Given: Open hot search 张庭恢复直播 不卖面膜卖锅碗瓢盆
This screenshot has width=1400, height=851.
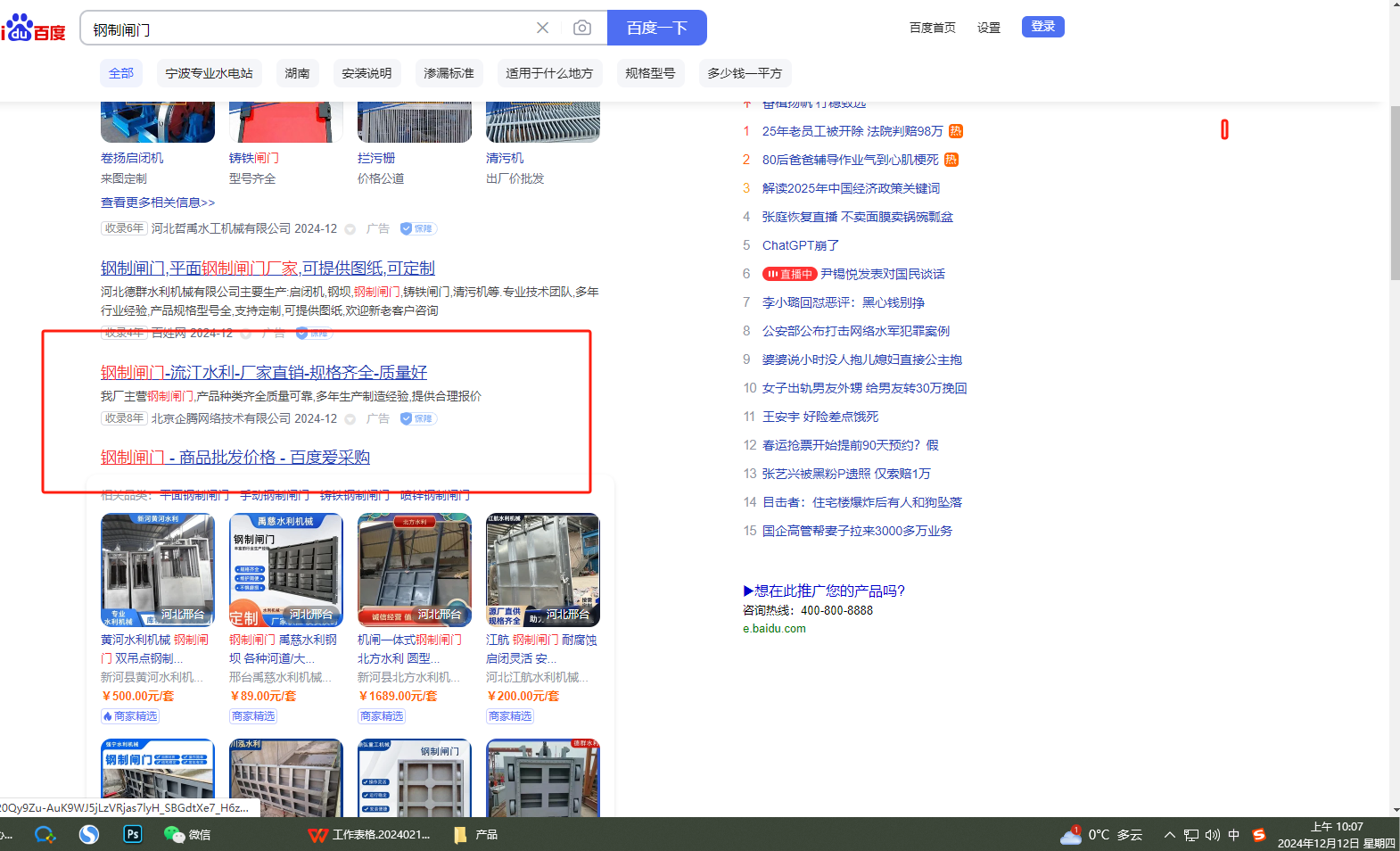Looking at the screenshot, I should (x=858, y=217).
